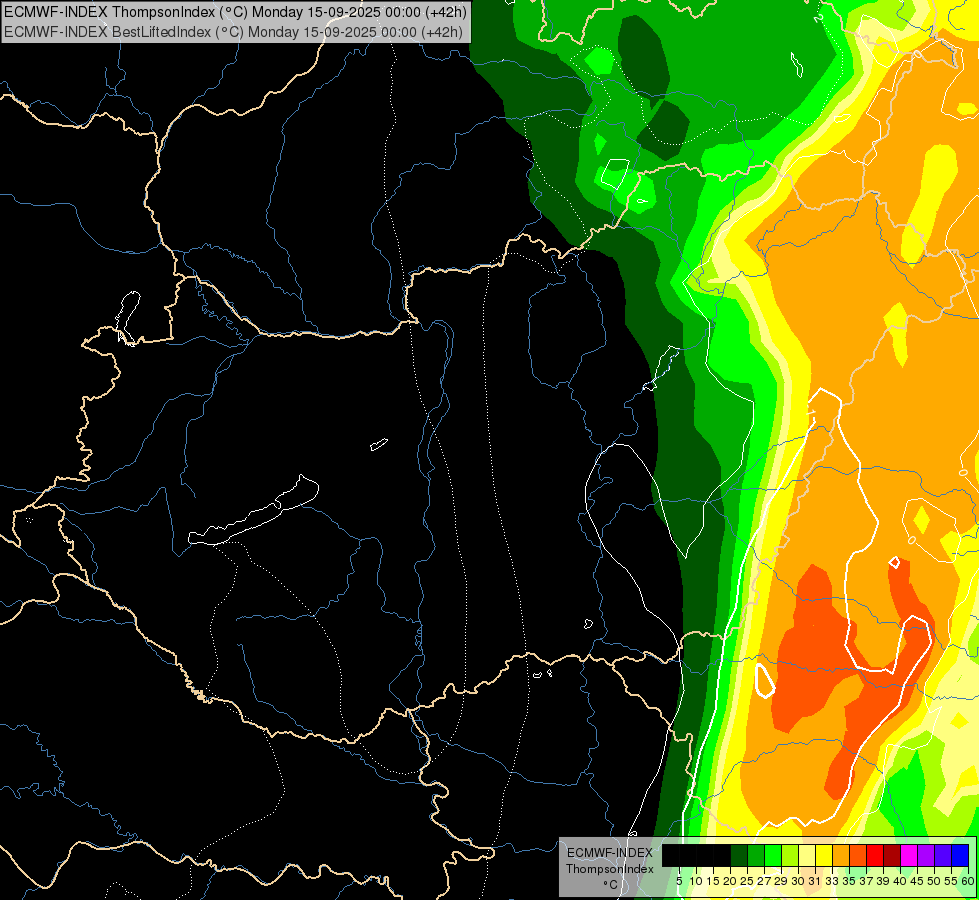The height and width of the screenshot is (900, 979).
Task: Select dark green 20–25 legend swatch
Action: tap(739, 855)
